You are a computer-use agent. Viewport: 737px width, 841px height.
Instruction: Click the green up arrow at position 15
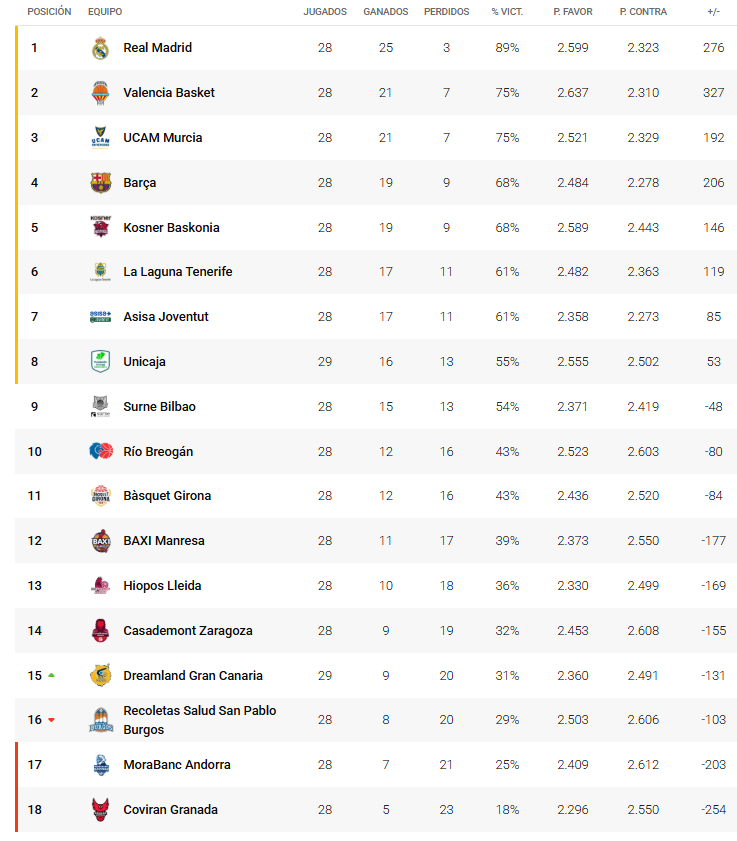pyautogui.click(x=51, y=676)
